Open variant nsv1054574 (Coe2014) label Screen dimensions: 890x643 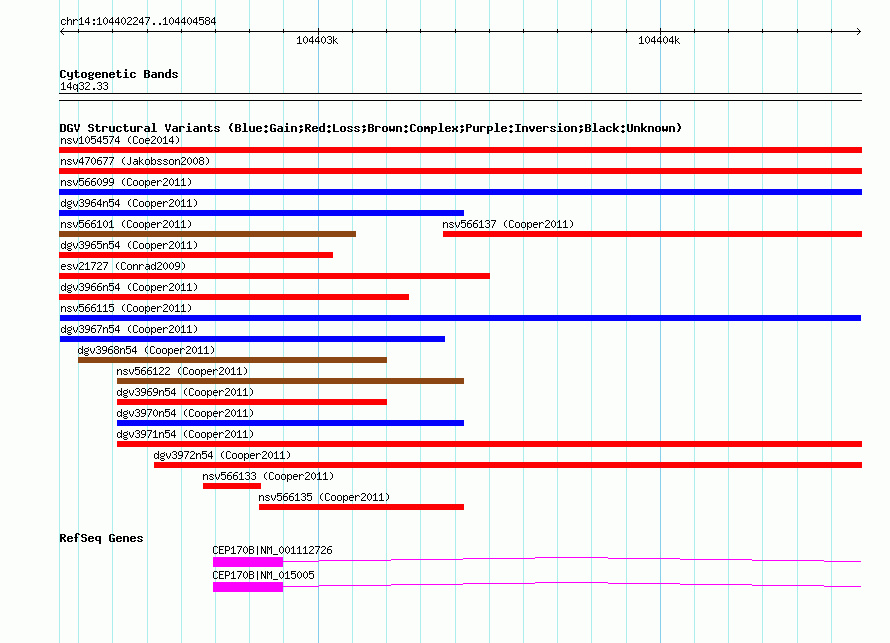120,140
